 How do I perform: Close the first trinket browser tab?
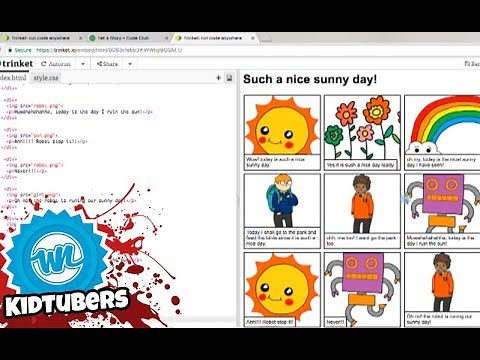[80, 38]
